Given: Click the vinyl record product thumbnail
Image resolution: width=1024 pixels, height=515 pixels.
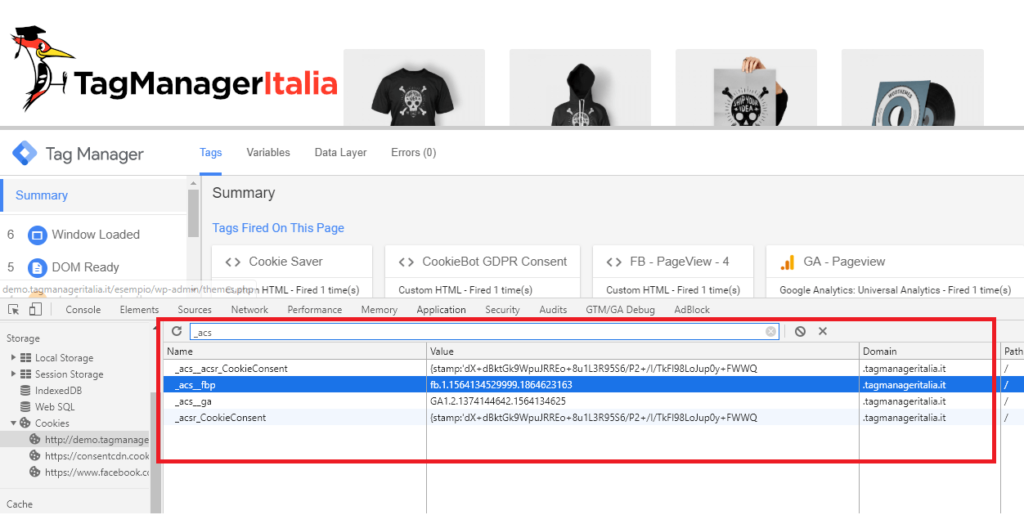Looking at the screenshot, I should pyautogui.click(x=912, y=87).
